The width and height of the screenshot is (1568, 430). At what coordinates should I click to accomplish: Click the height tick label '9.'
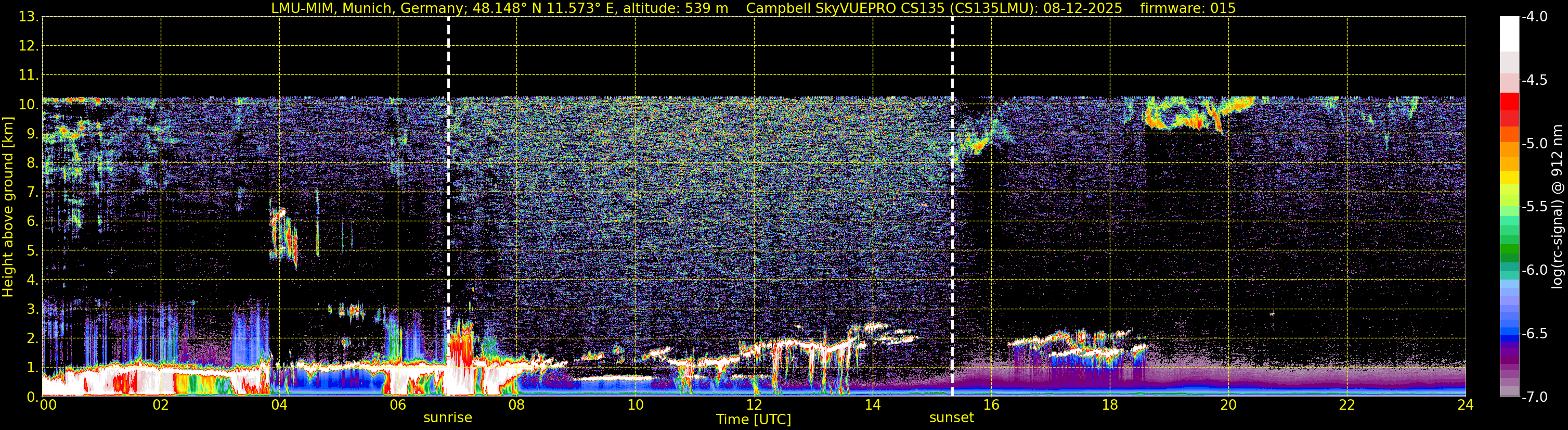32,134
